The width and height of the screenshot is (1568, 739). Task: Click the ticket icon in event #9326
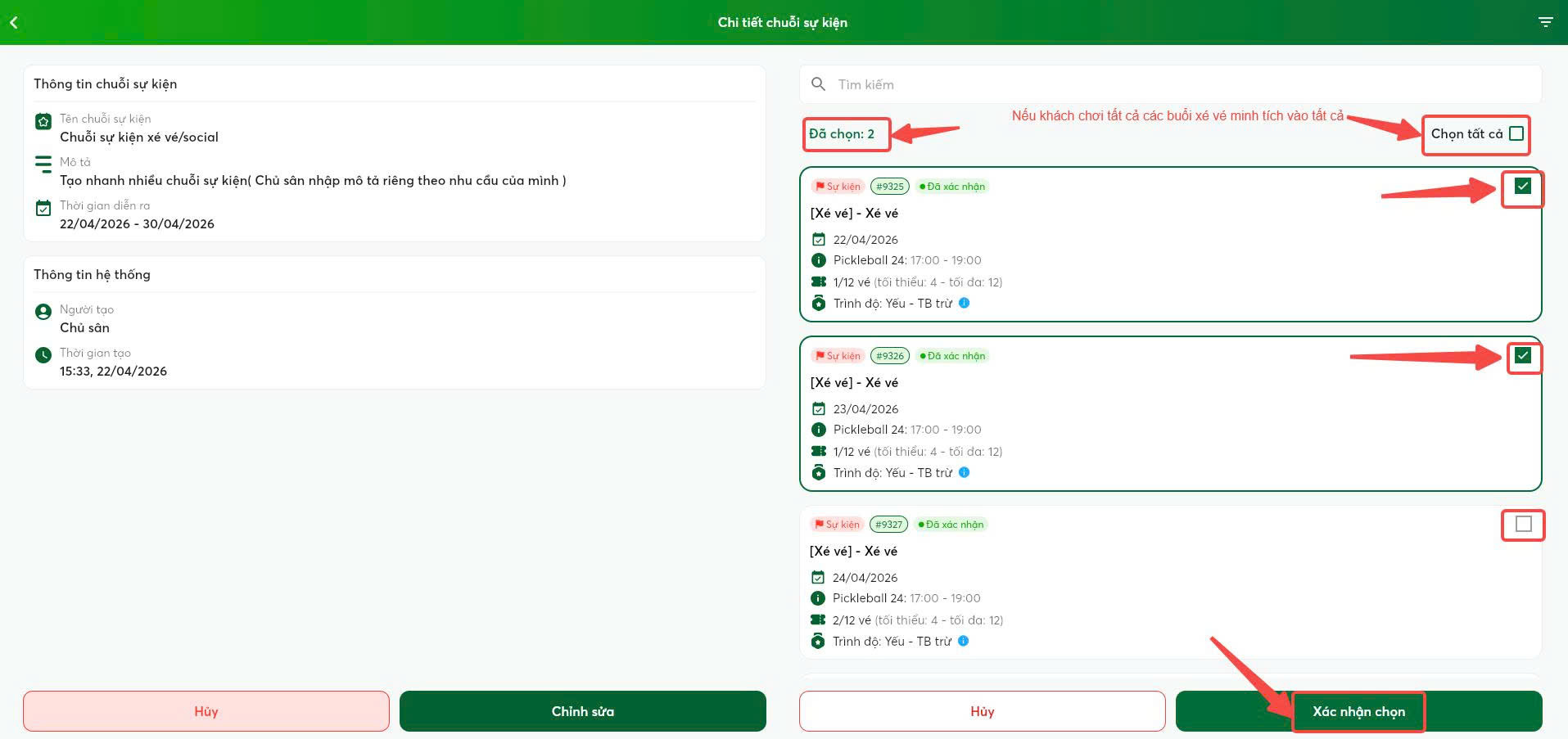coord(819,451)
